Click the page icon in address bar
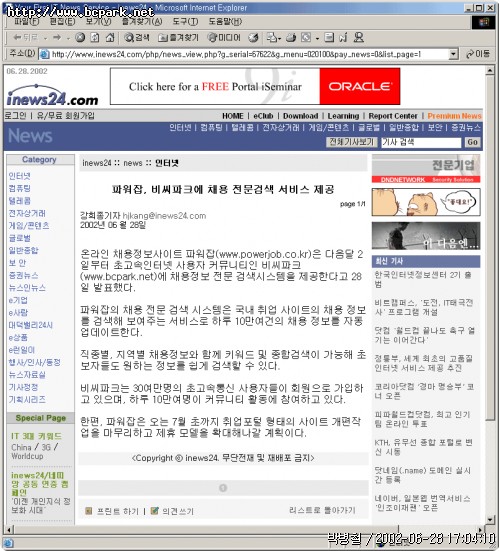Image resolution: width=500 pixels, height=551 pixels. pyautogui.click(x=44, y=54)
